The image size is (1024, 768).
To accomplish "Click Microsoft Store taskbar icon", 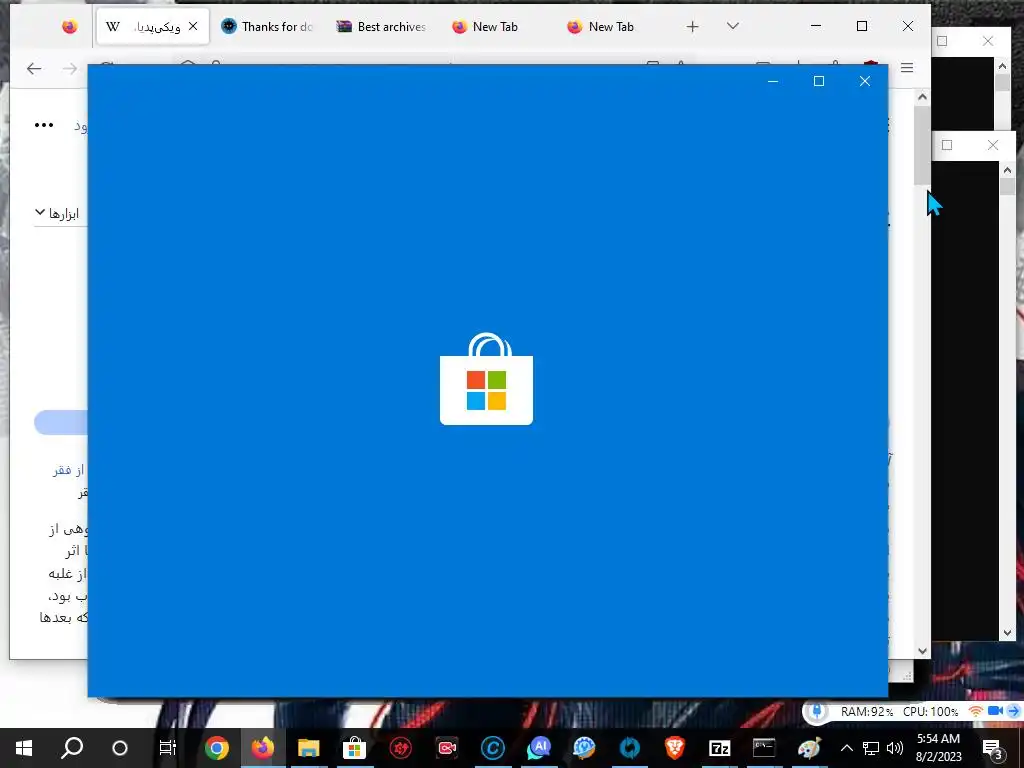I will pyautogui.click(x=354, y=748).
